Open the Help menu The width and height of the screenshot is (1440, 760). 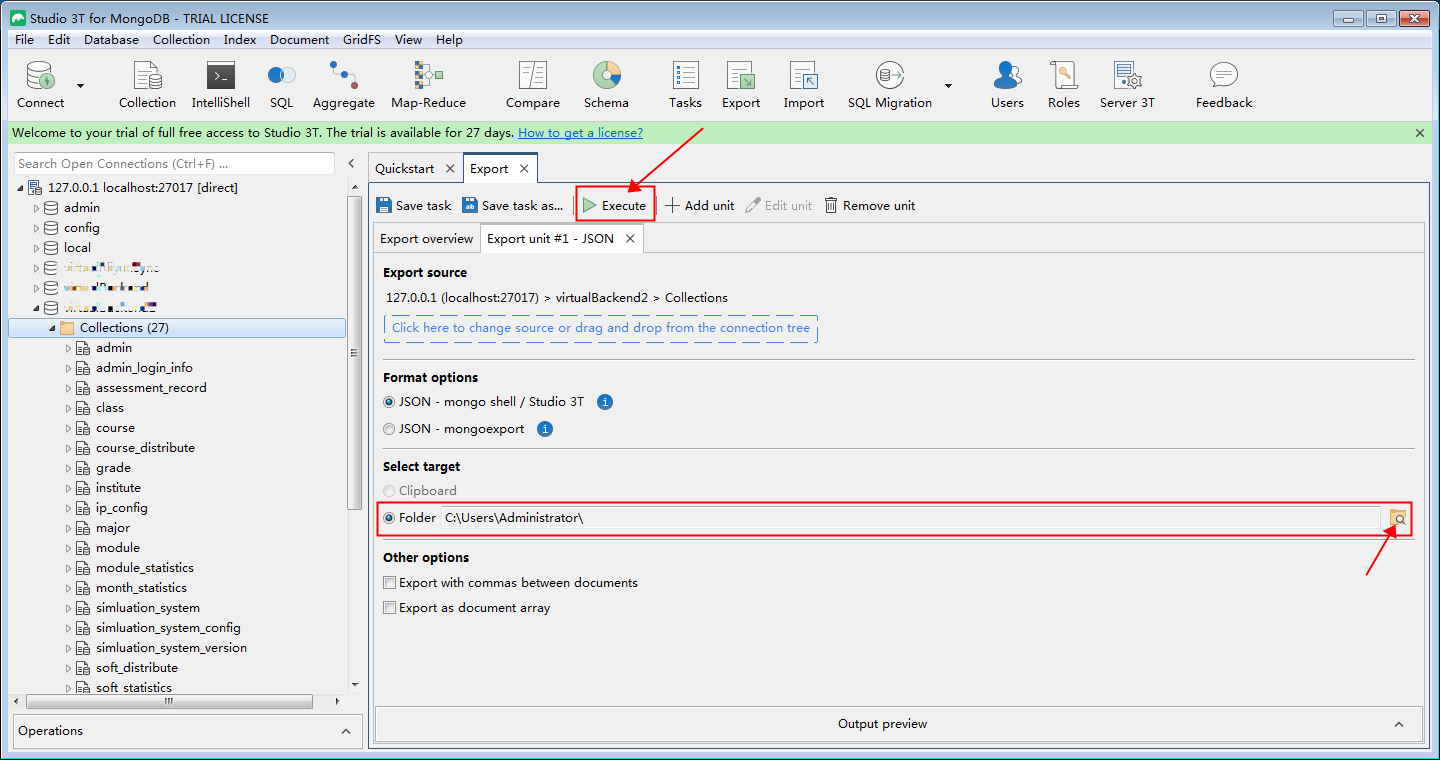449,40
